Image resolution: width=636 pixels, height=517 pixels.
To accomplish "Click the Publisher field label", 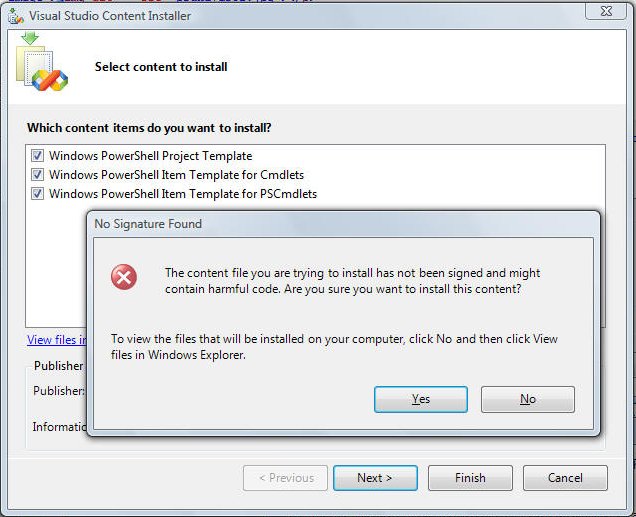I will pos(59,391).
